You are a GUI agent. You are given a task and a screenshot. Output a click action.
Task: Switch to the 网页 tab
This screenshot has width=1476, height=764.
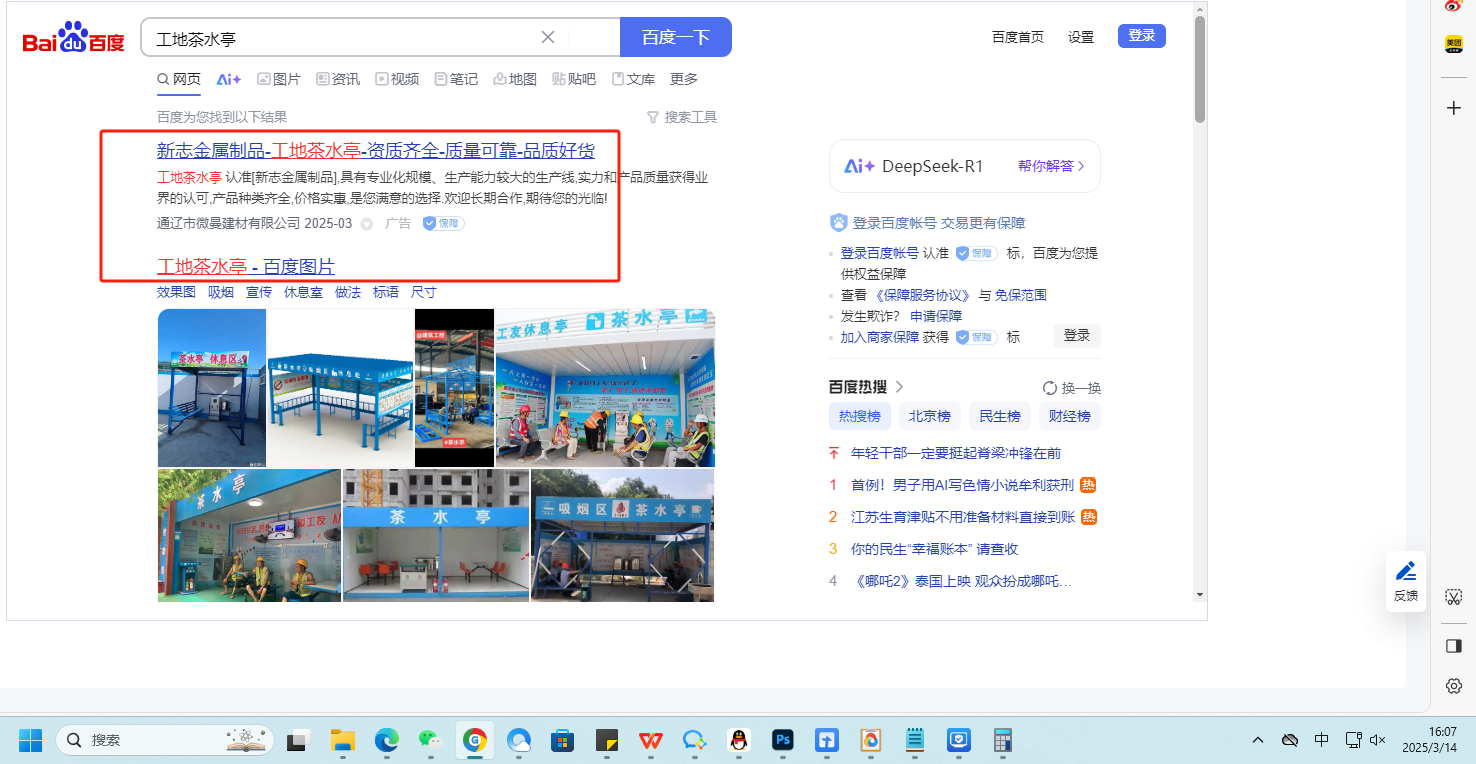[179, 79]
